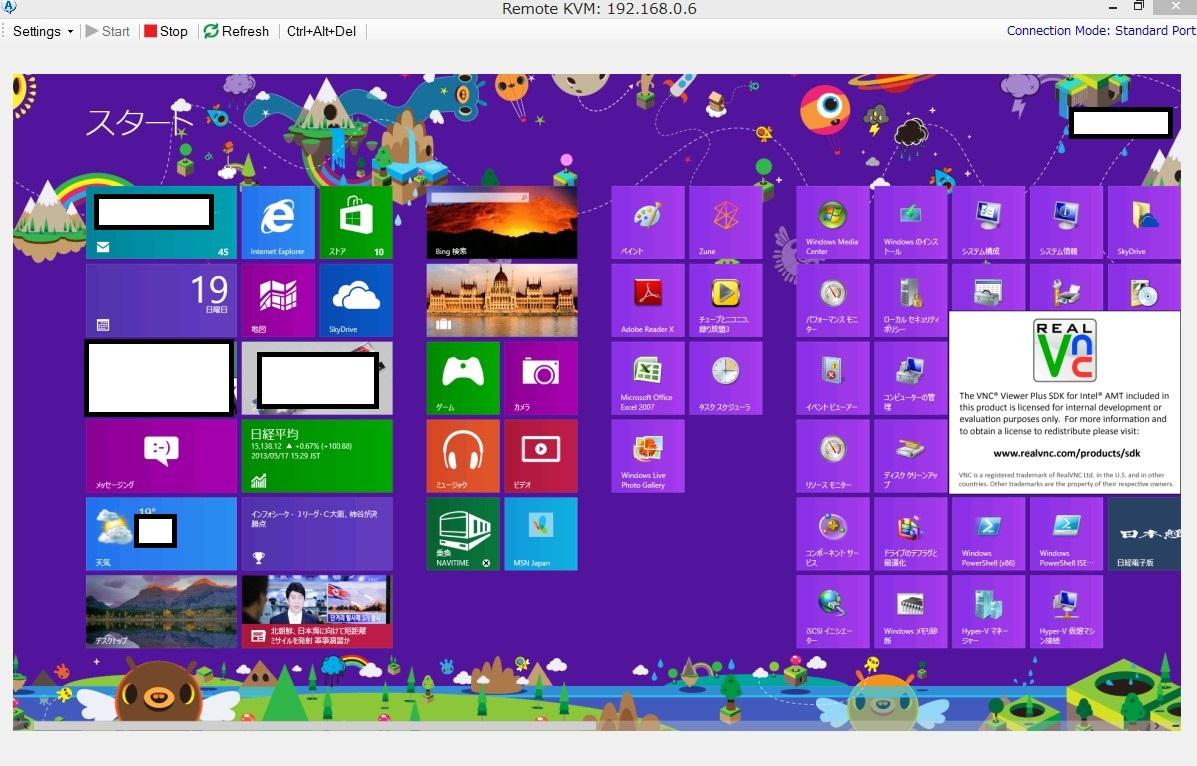Open the Weather (天気) tile
Image resolution: width=1197 pixels, height=766 pixels.
pyautogui.click(x=161, y=534)
